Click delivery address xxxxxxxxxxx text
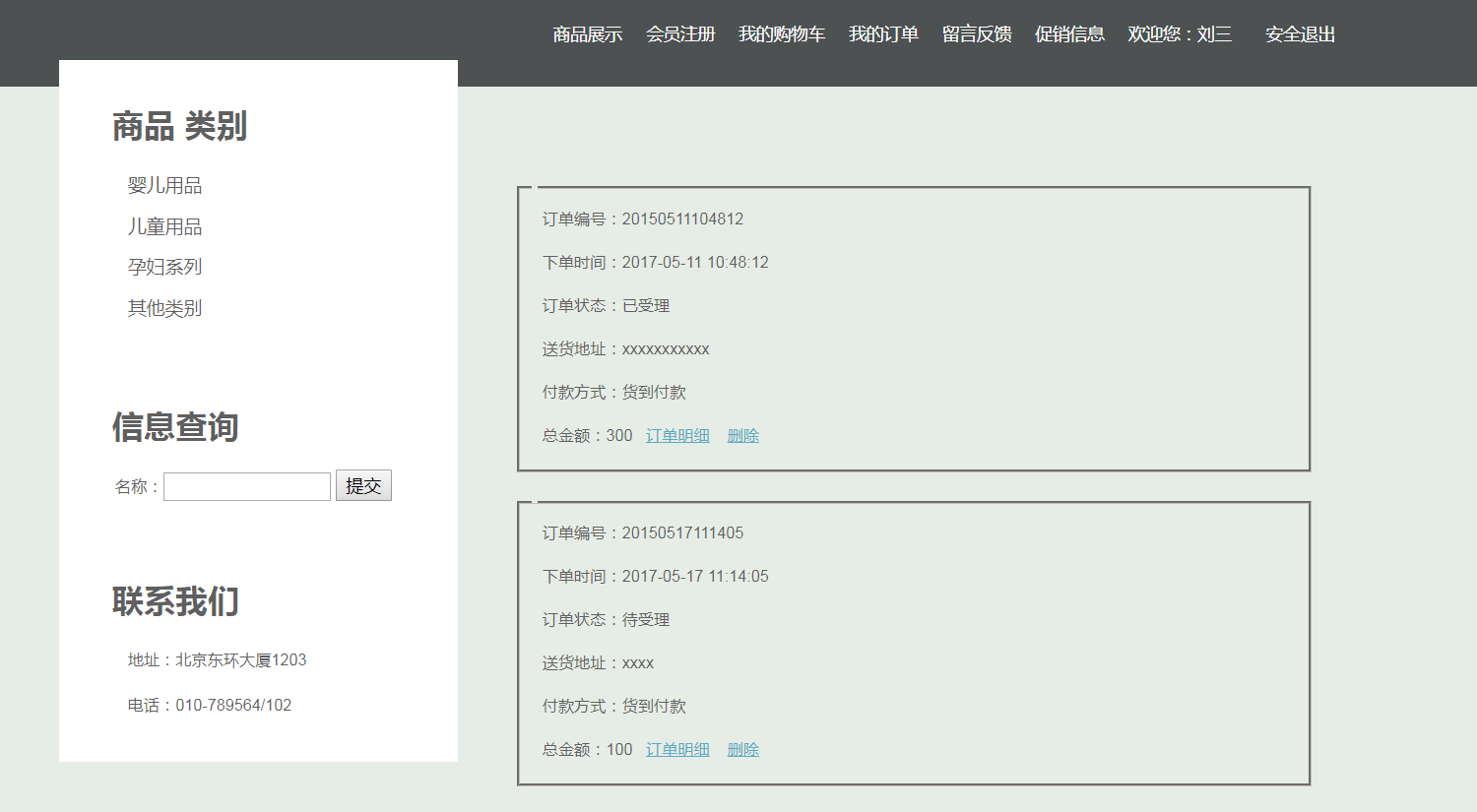Screen dimensions: 1477x812 666,348
